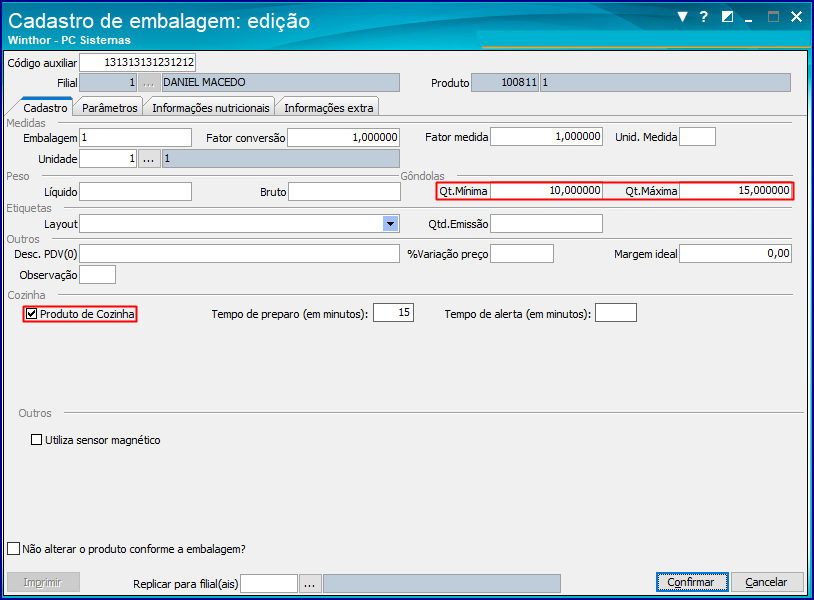Screen dimensions: 814x600
Task: Click the Unid. Medida field
Action: click(697, 137)
